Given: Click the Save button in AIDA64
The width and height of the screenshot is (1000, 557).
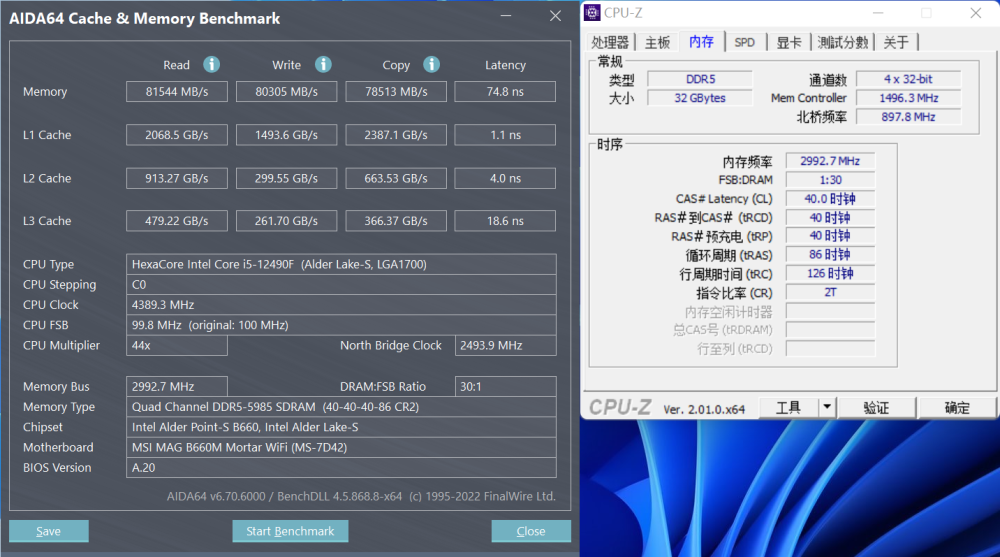Looking at the screenshot, I should [48, 531].
